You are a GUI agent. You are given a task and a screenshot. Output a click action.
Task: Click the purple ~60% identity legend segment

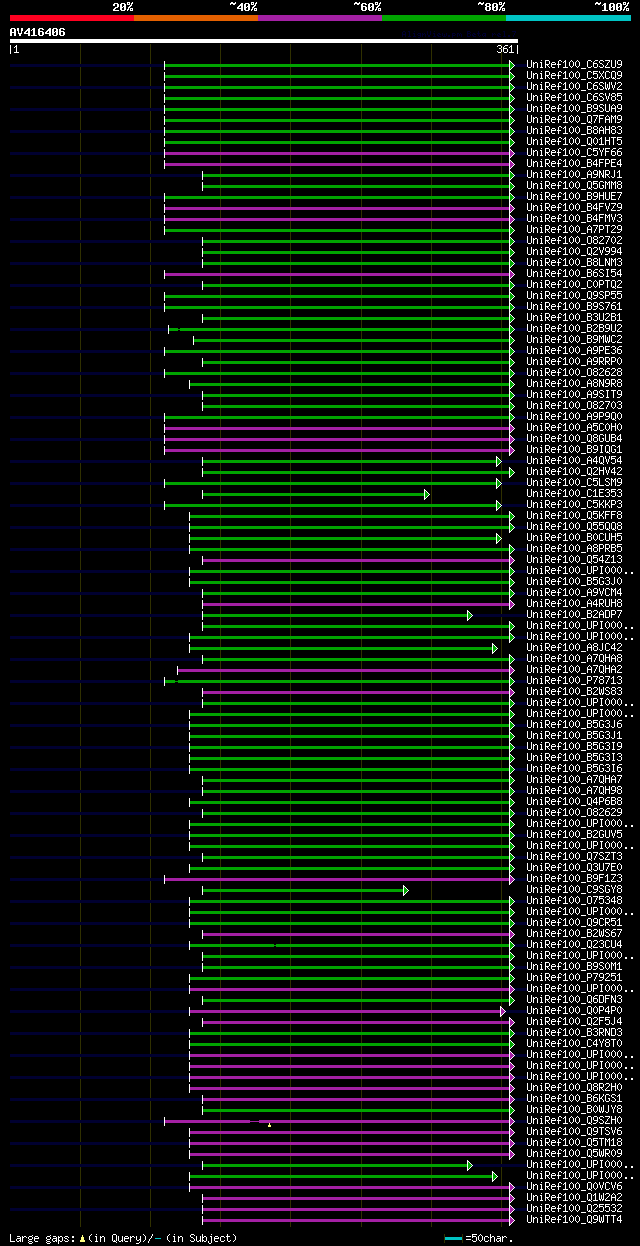(x=320, y=17)
